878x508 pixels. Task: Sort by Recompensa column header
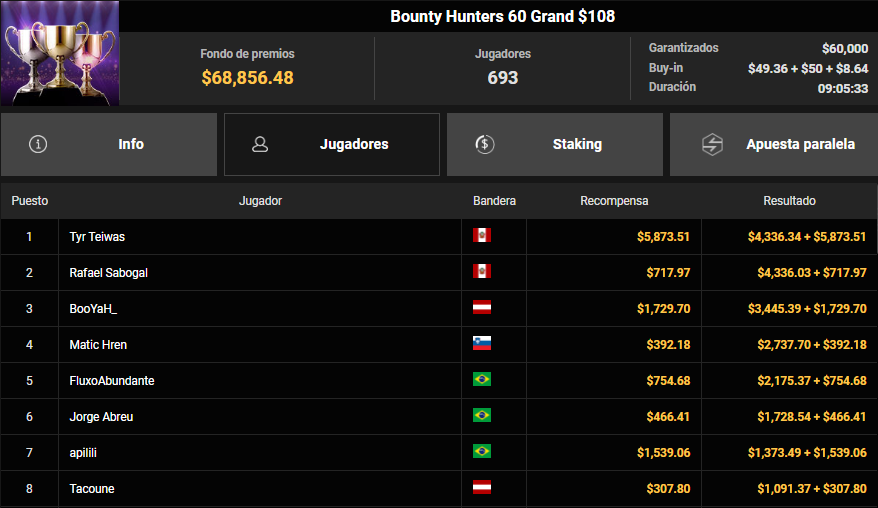[614, 201]
